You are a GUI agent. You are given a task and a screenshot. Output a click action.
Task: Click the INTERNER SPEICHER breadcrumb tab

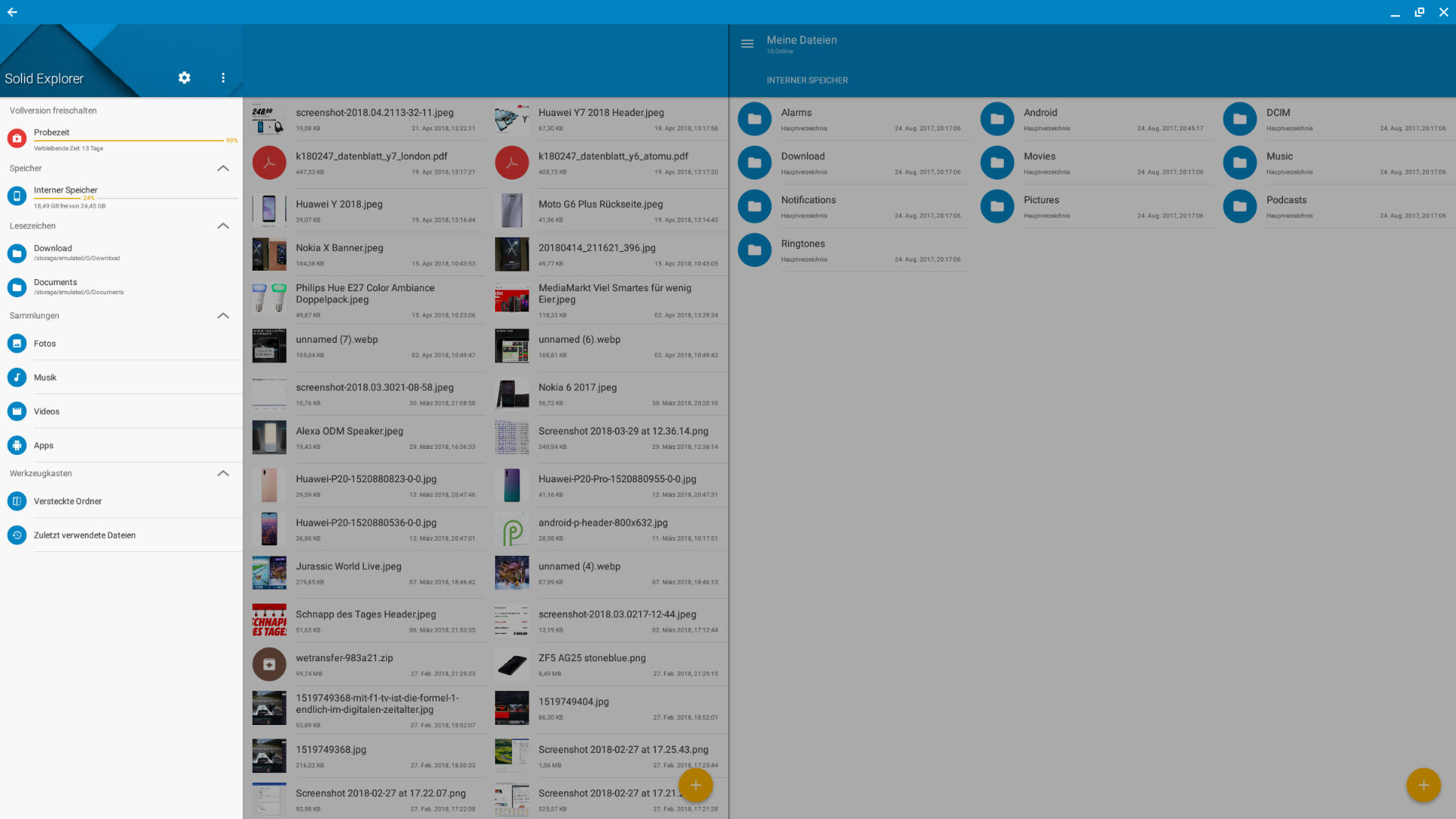coord(807,80)
